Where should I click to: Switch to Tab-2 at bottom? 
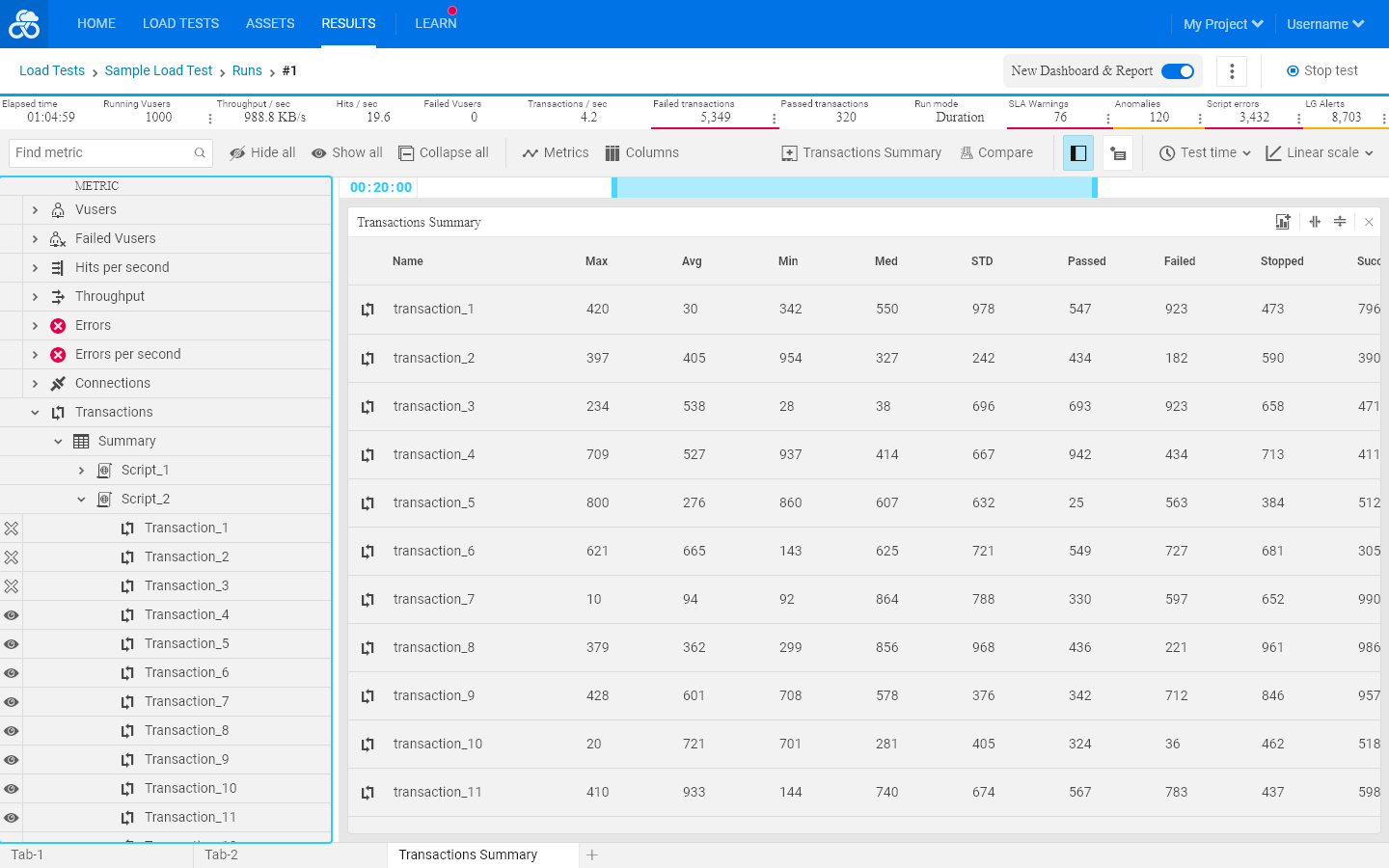[221, 854]
